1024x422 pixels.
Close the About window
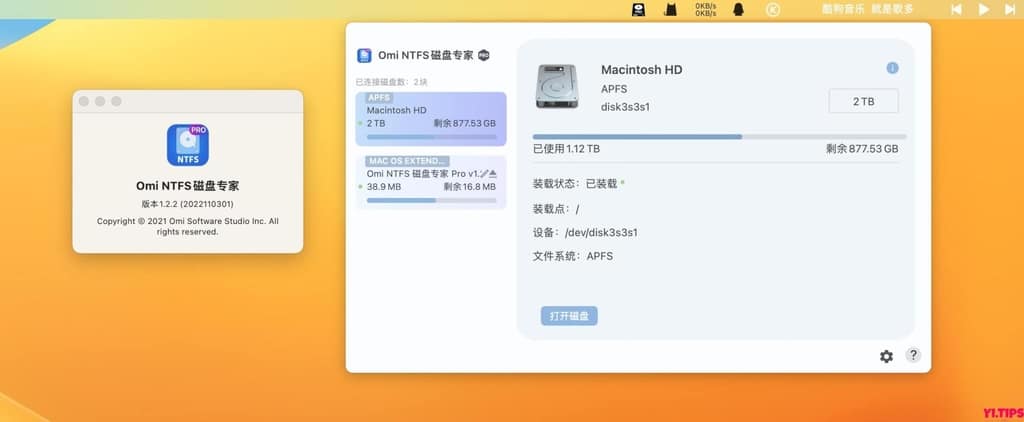84,101
